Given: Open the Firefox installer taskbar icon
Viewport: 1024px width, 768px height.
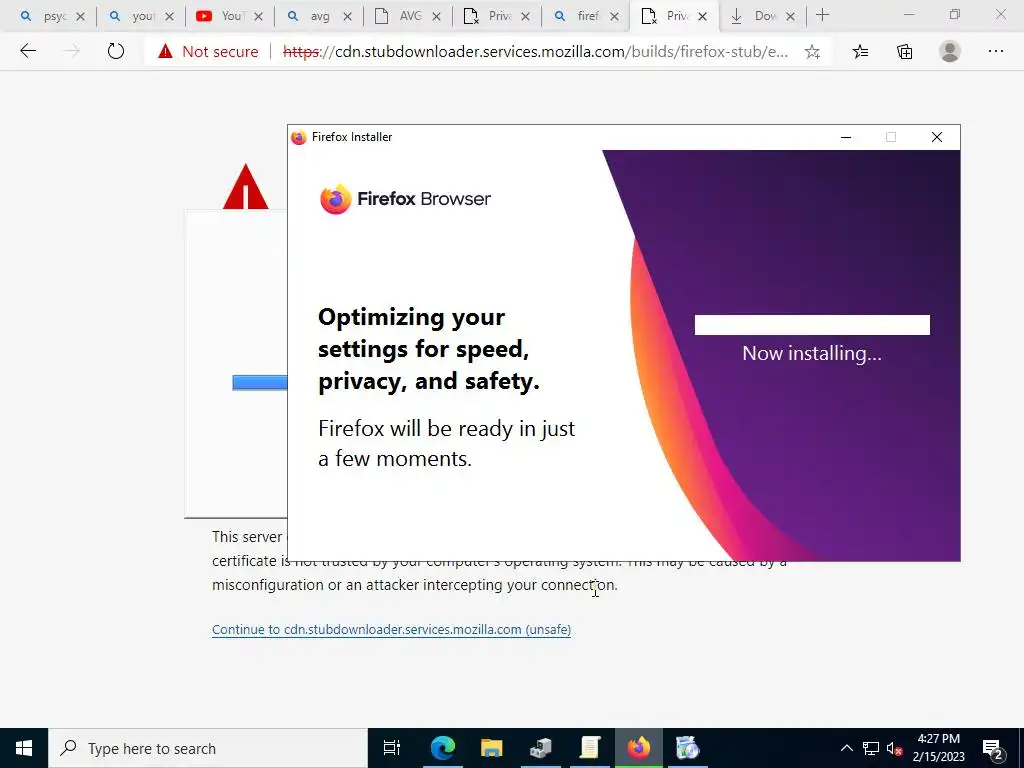Looking at the screenshot, I should tap(639, 748).
